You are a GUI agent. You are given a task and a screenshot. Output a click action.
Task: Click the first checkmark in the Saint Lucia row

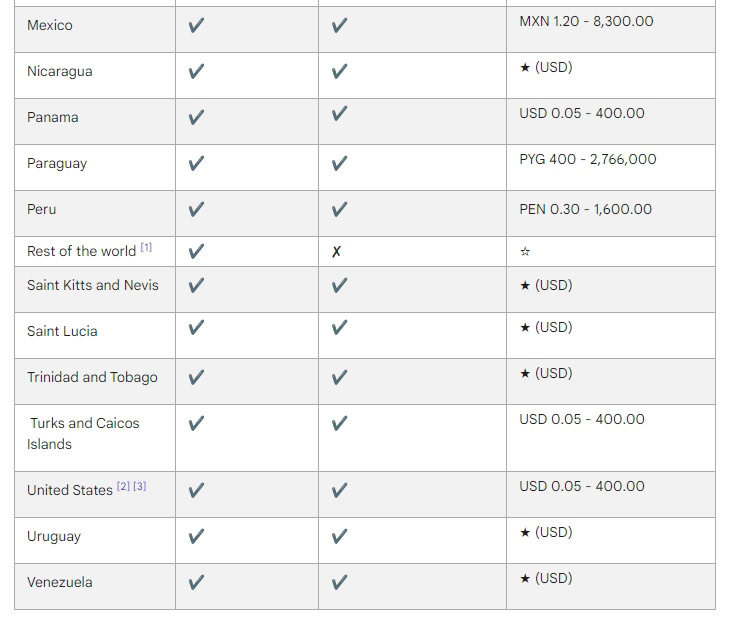(196, 328)
